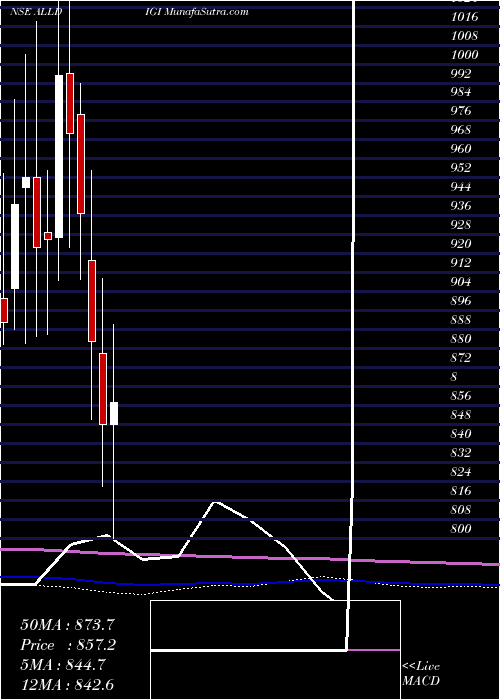Select the 12MA : 842.6 reading
500x700 pixels.
pyautogui.click(x=69, y=686)
